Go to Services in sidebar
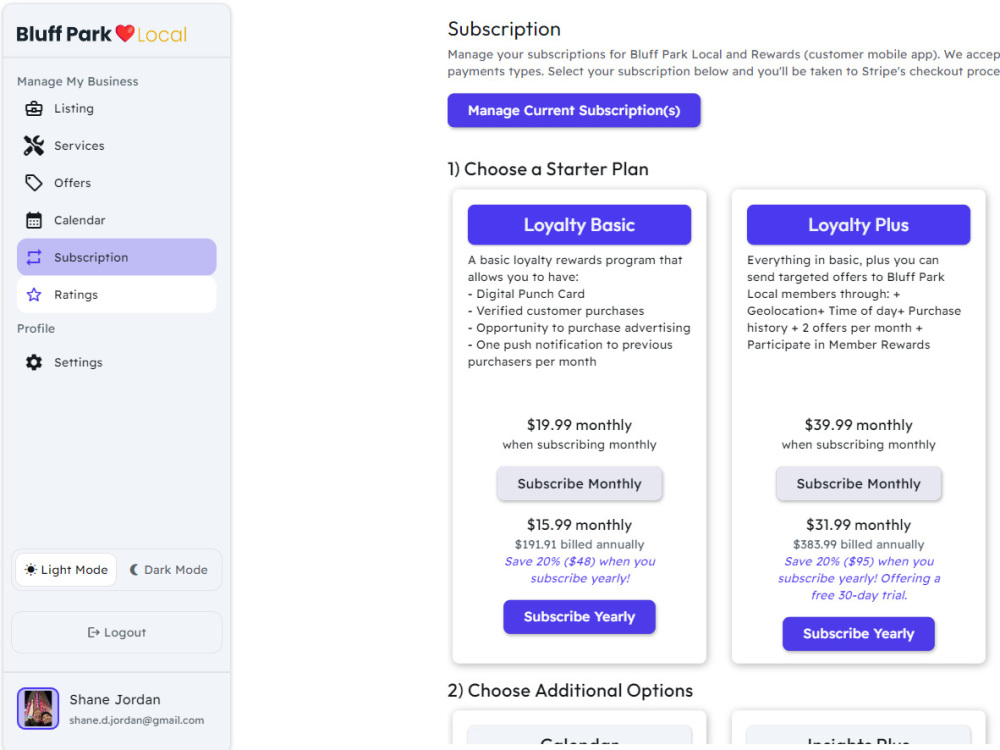Viewport: 1000px width, 750px height. (x=117, y=145)
